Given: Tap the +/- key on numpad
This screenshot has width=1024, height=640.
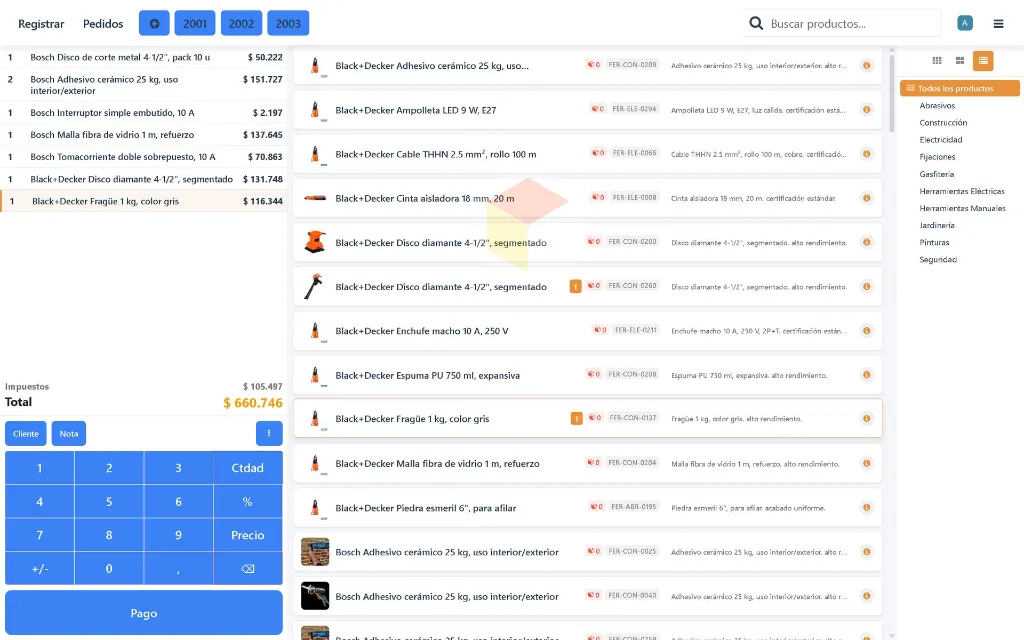Looking at the screenshot, I should pos(40,569).
